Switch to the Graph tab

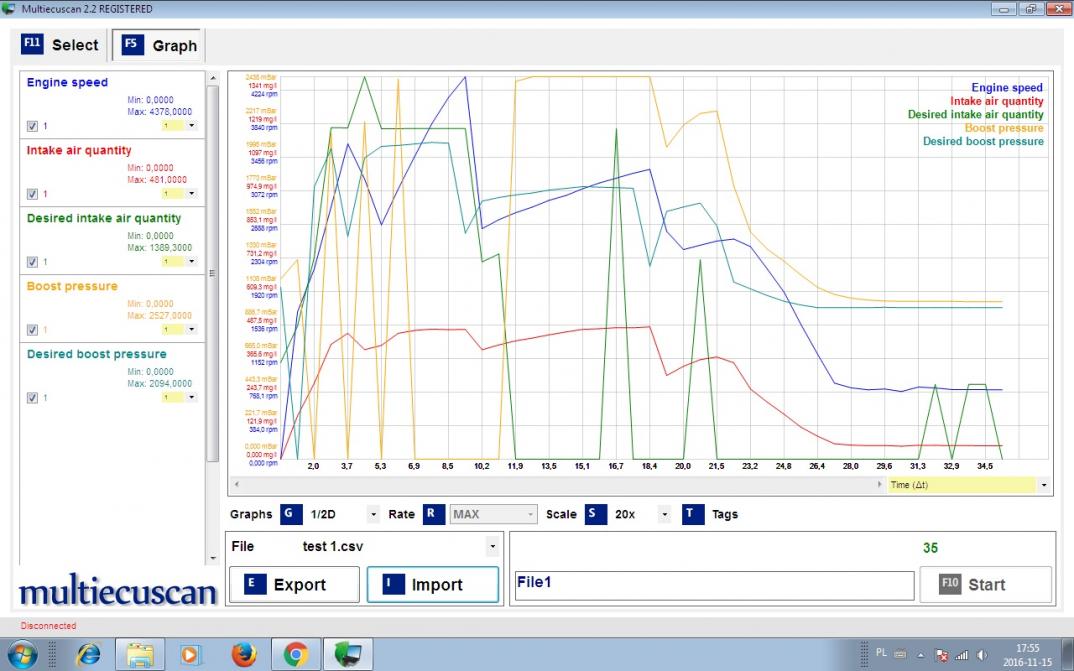tap(160, 46)
